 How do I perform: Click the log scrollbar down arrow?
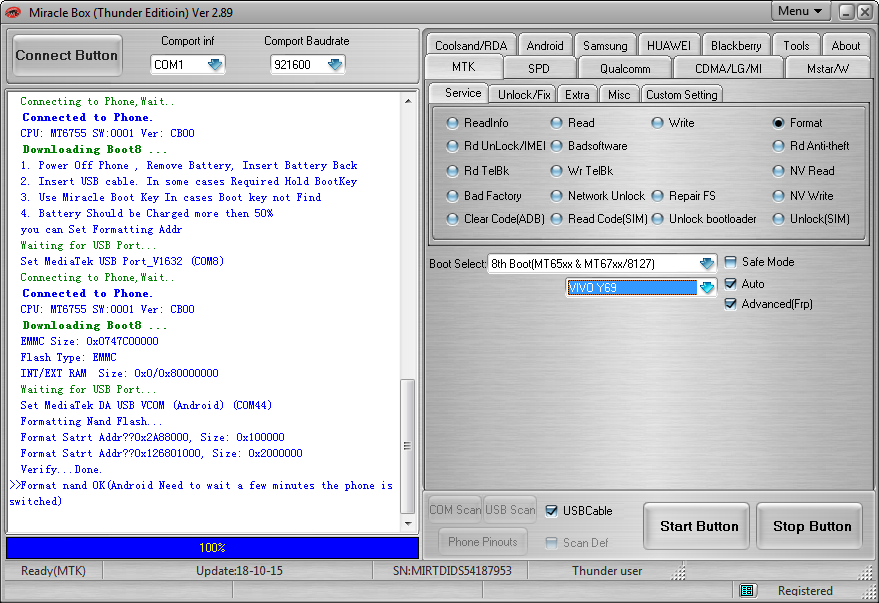[x=408, y=523]
